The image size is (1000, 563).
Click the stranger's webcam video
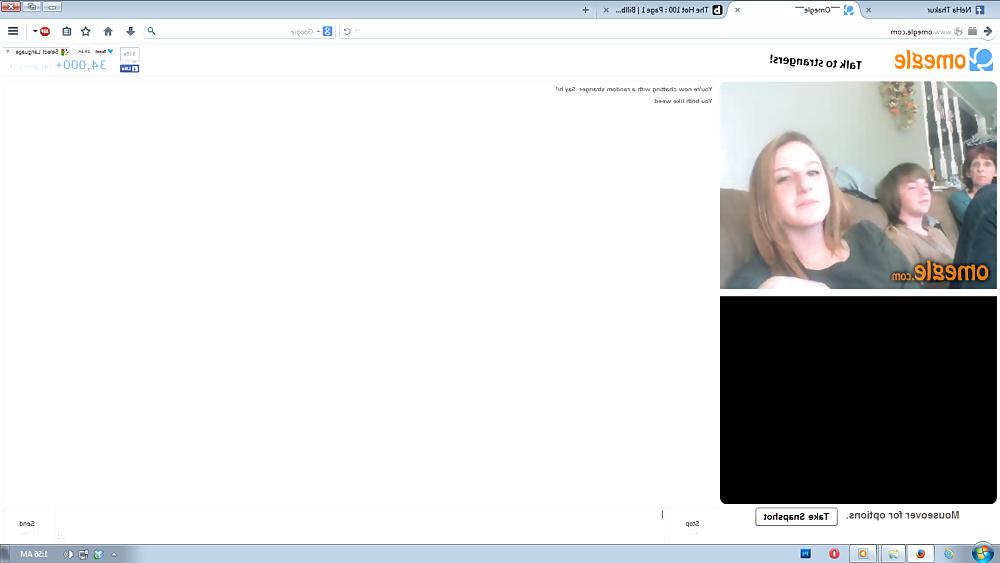click(858, 185)
